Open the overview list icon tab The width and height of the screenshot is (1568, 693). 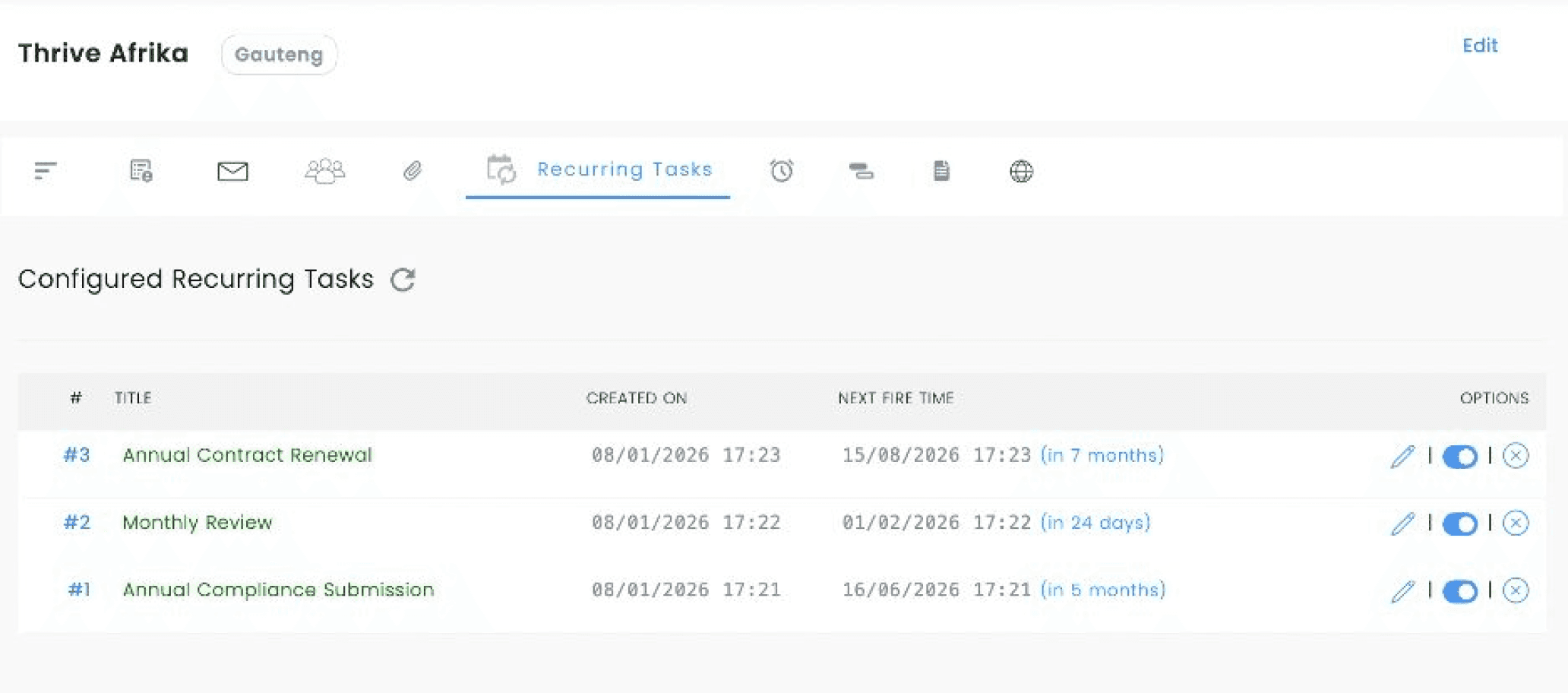pos(46,171)
